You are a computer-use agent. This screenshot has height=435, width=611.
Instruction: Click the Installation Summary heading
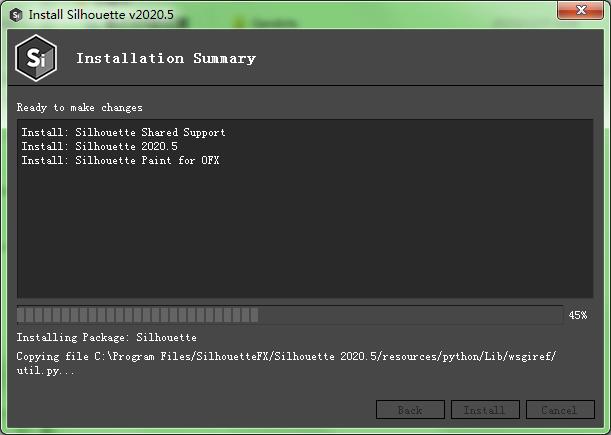pyautogui.click(x=166, y=58)
